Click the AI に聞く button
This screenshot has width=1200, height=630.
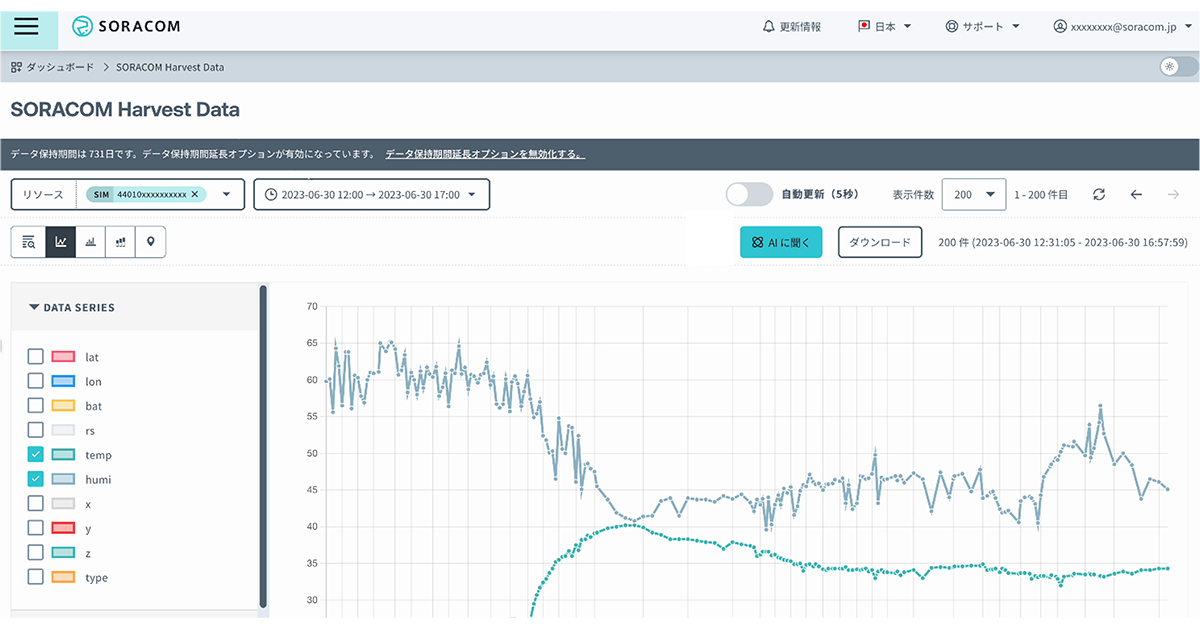click(780, 241)
